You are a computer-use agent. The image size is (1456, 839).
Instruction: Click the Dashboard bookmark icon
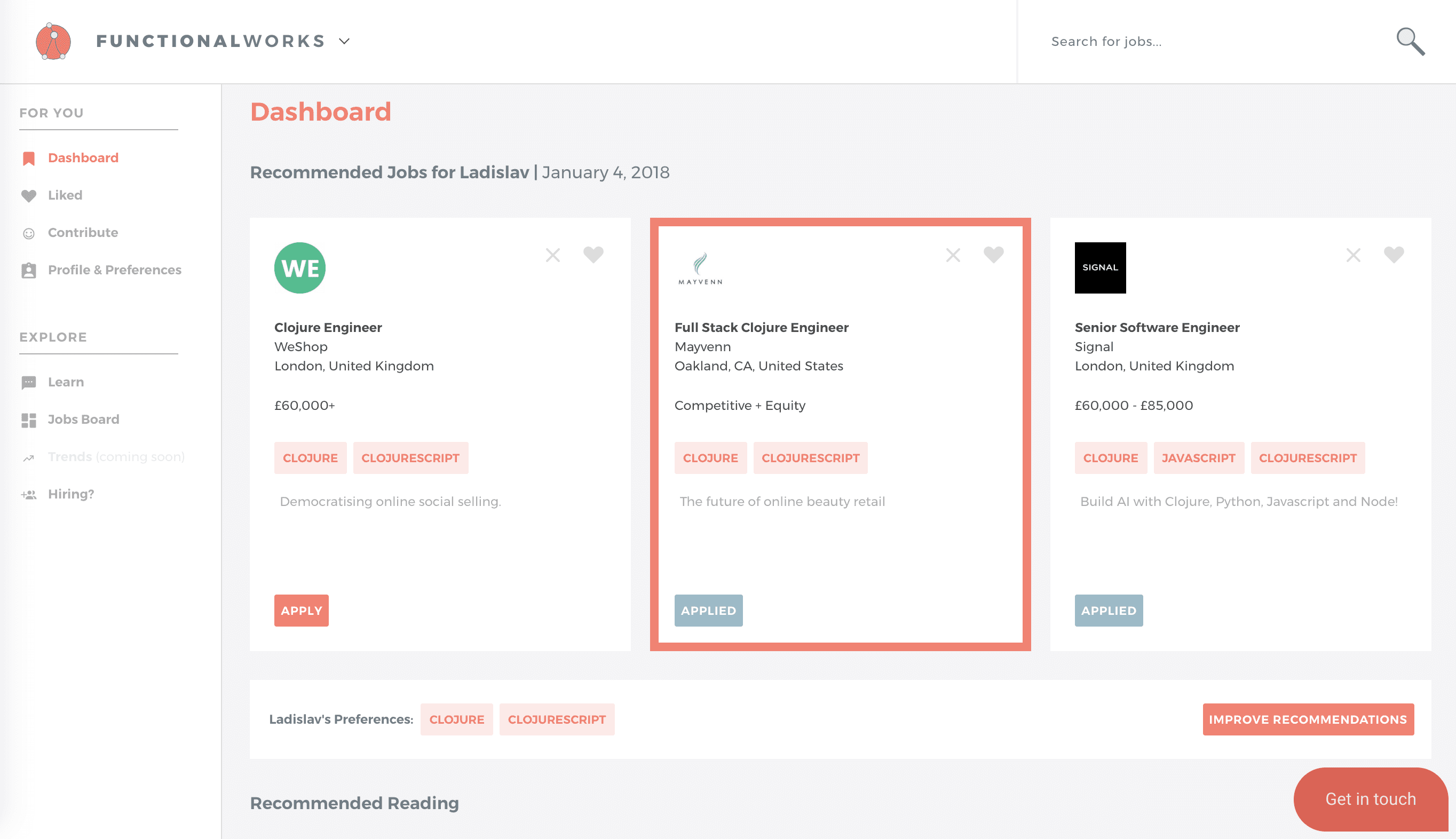point(29,159)
